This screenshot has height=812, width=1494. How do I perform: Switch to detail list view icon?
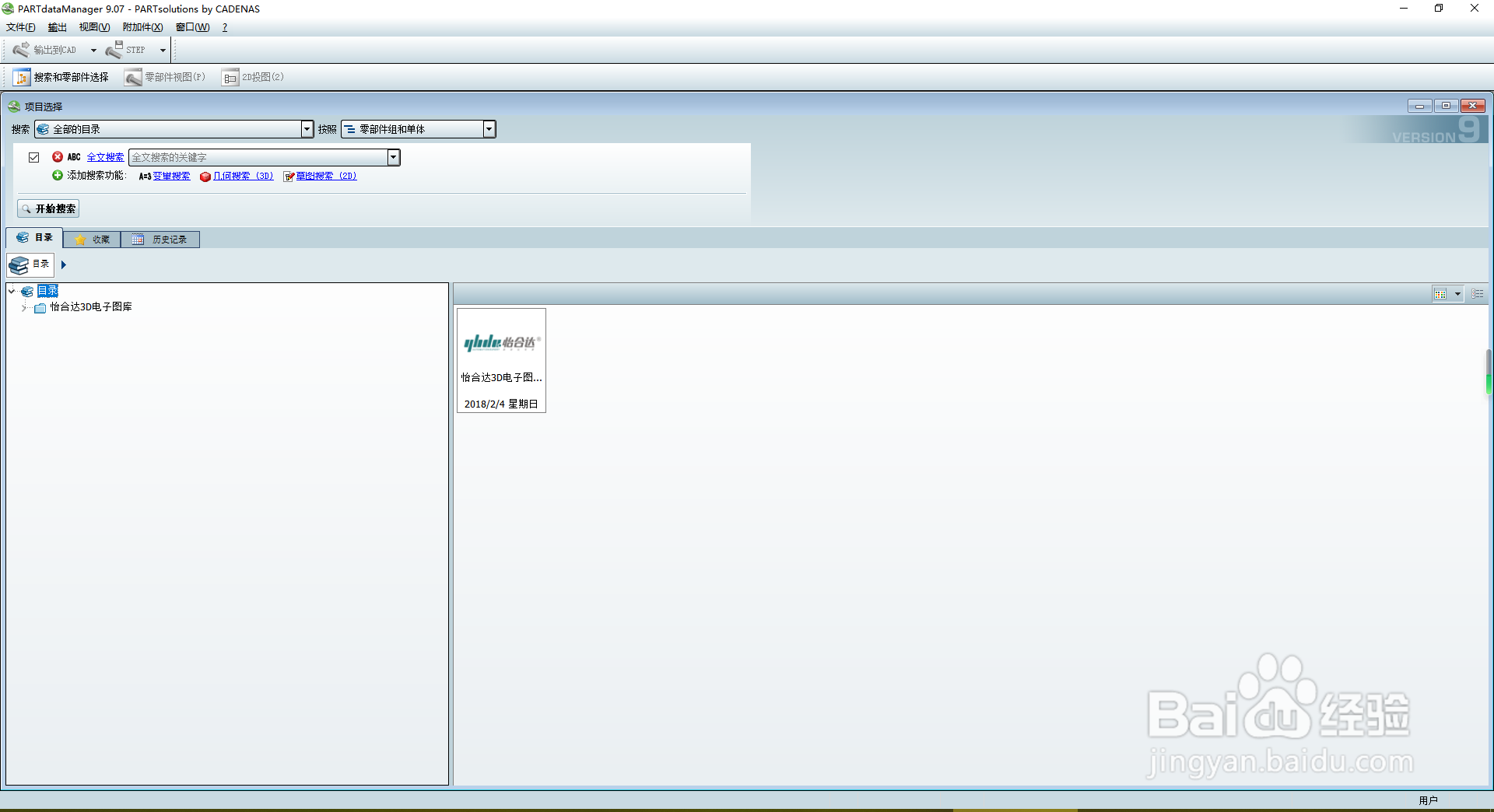(x=1478, y=293)
